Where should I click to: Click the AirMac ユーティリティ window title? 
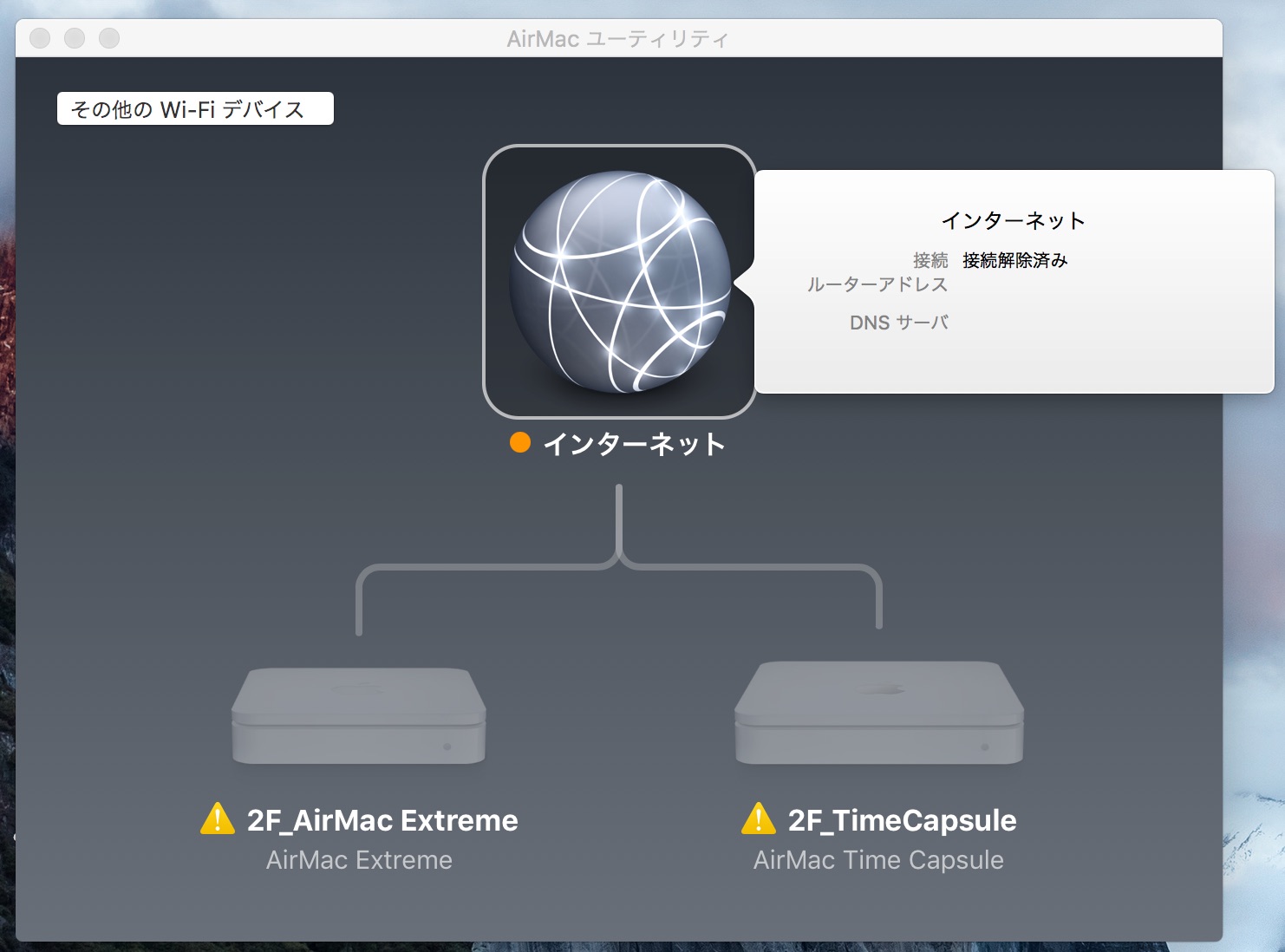617,39
